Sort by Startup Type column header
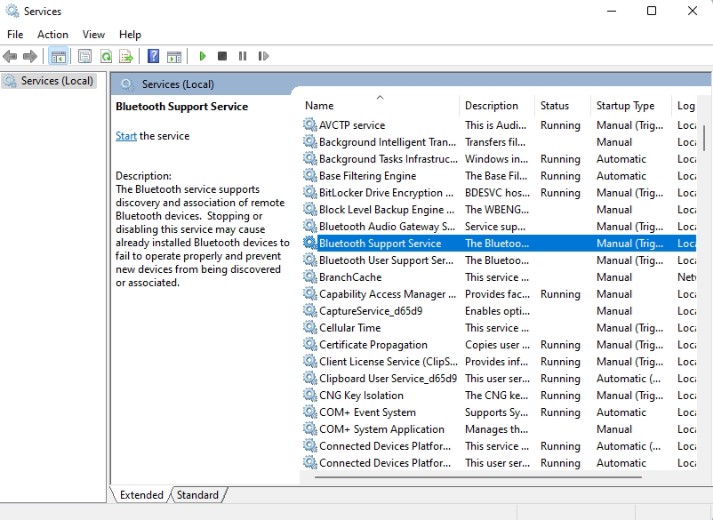The image size is (713, 520). (625, 106)
